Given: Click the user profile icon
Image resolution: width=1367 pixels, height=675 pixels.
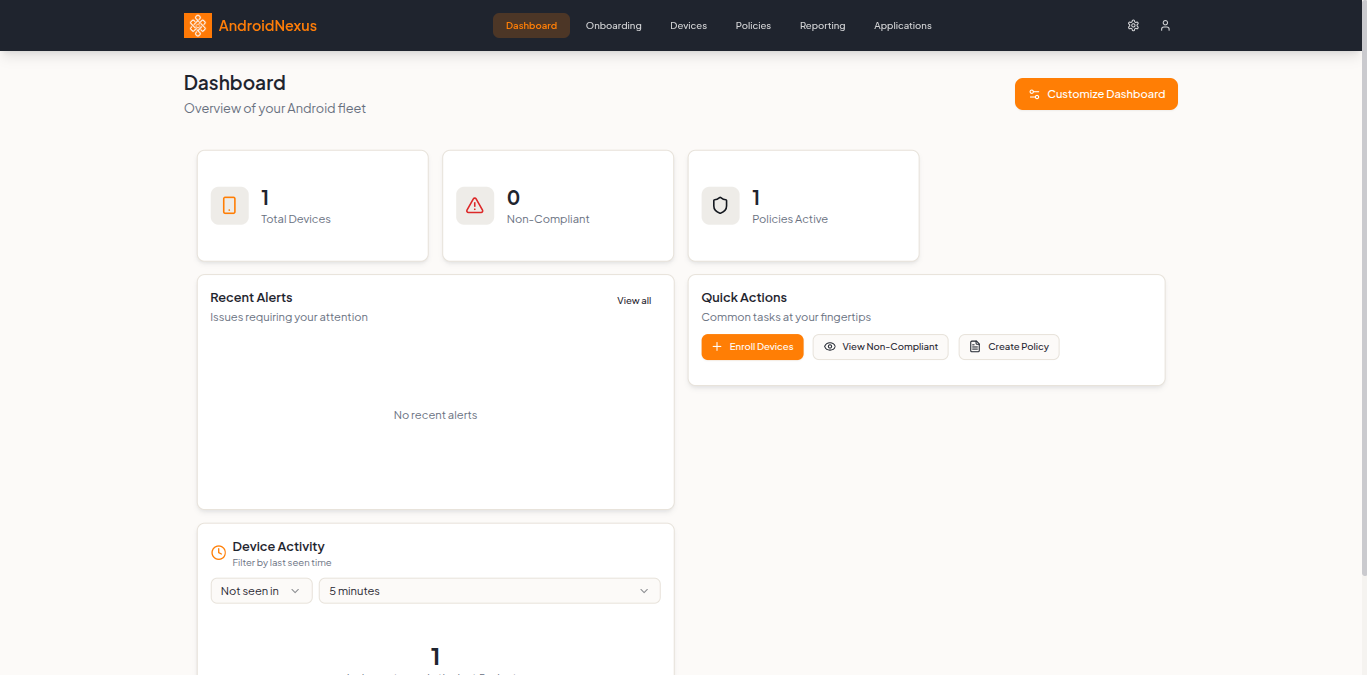Looking at the screenshot, I should pos(1165,25).
